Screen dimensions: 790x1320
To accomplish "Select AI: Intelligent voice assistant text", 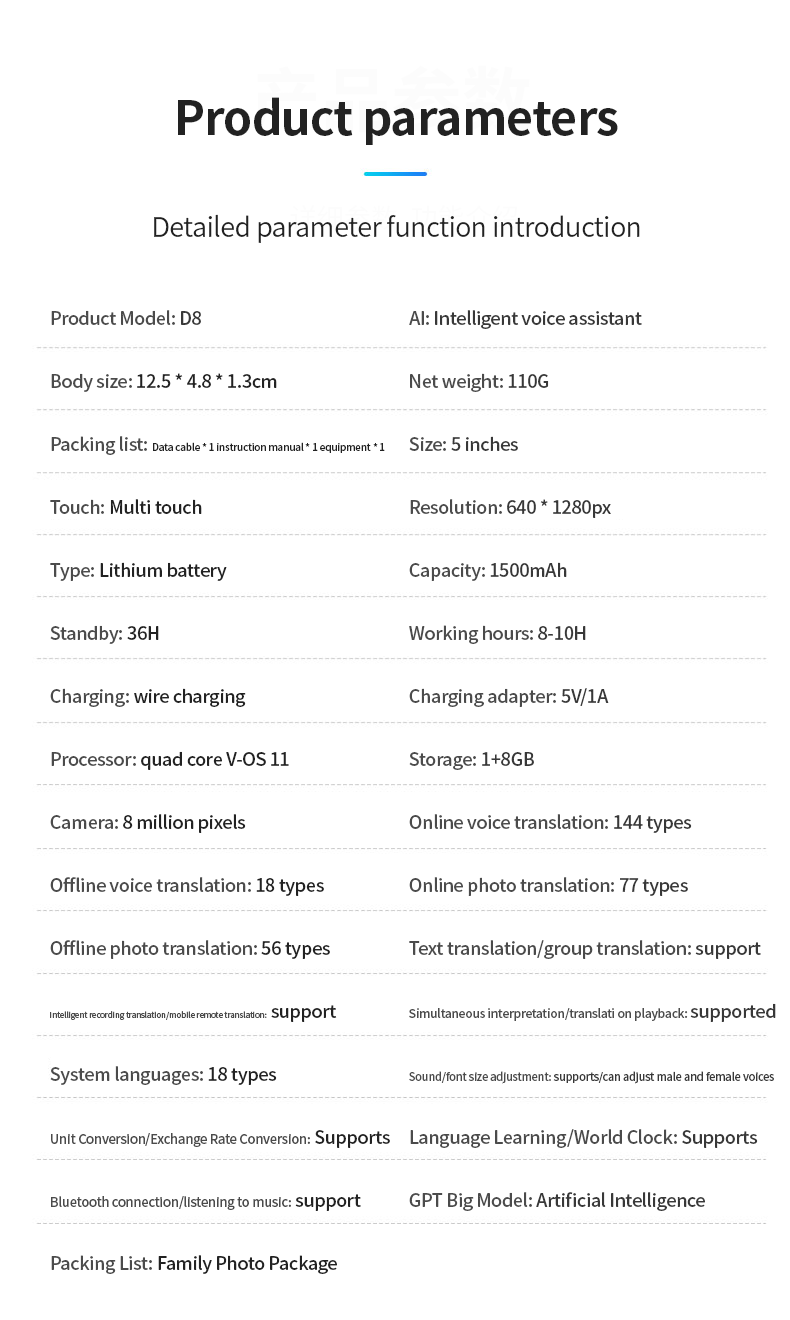I will [x=525, y=318].
